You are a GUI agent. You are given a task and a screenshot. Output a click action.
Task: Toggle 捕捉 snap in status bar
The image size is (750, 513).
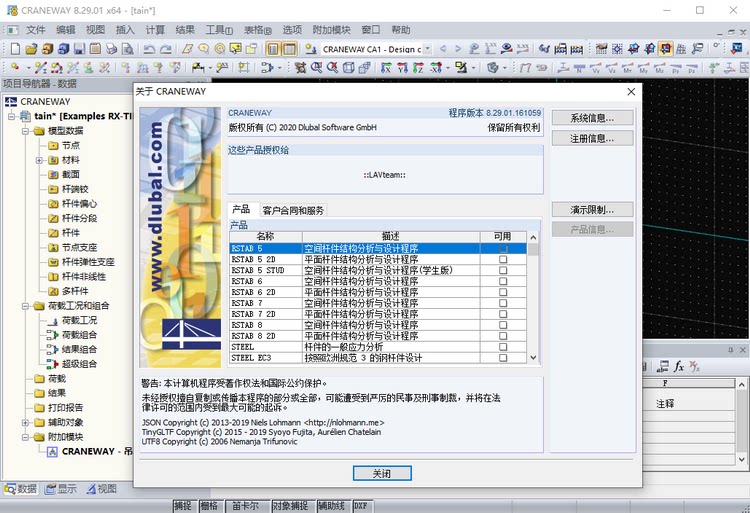click(x=182, y=506)
